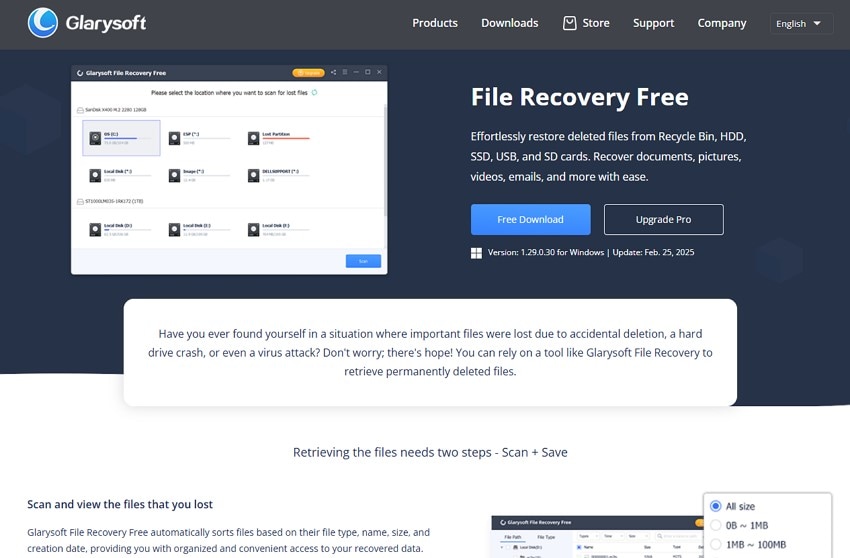Select the Local Disk (E:) drive icon
This screenshot has height=558, width=850.
click(x=174, y=229)
